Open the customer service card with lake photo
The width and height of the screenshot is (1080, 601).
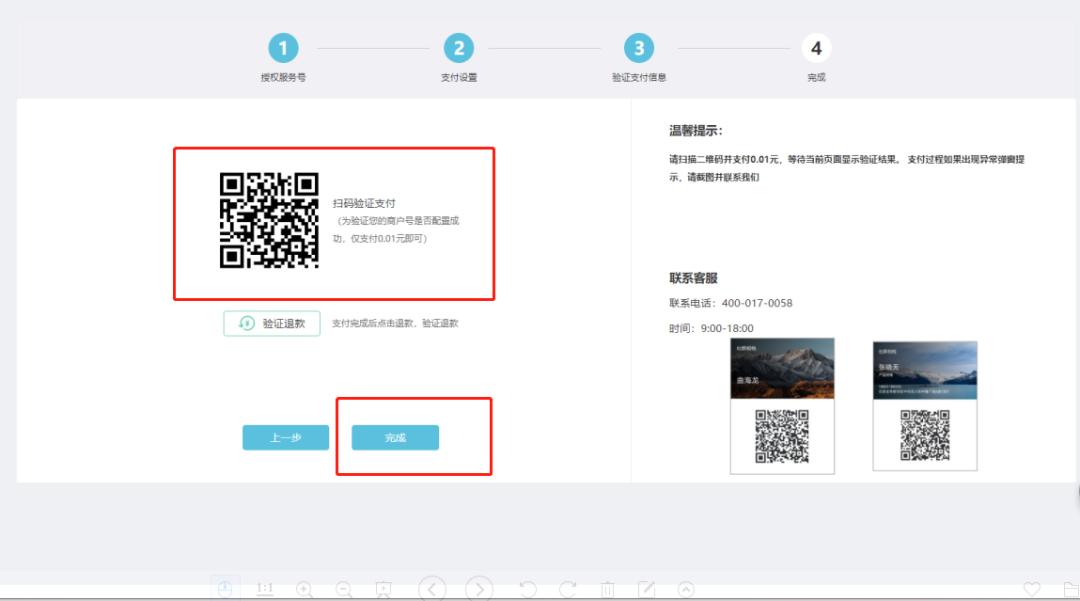tap(925, 405)
